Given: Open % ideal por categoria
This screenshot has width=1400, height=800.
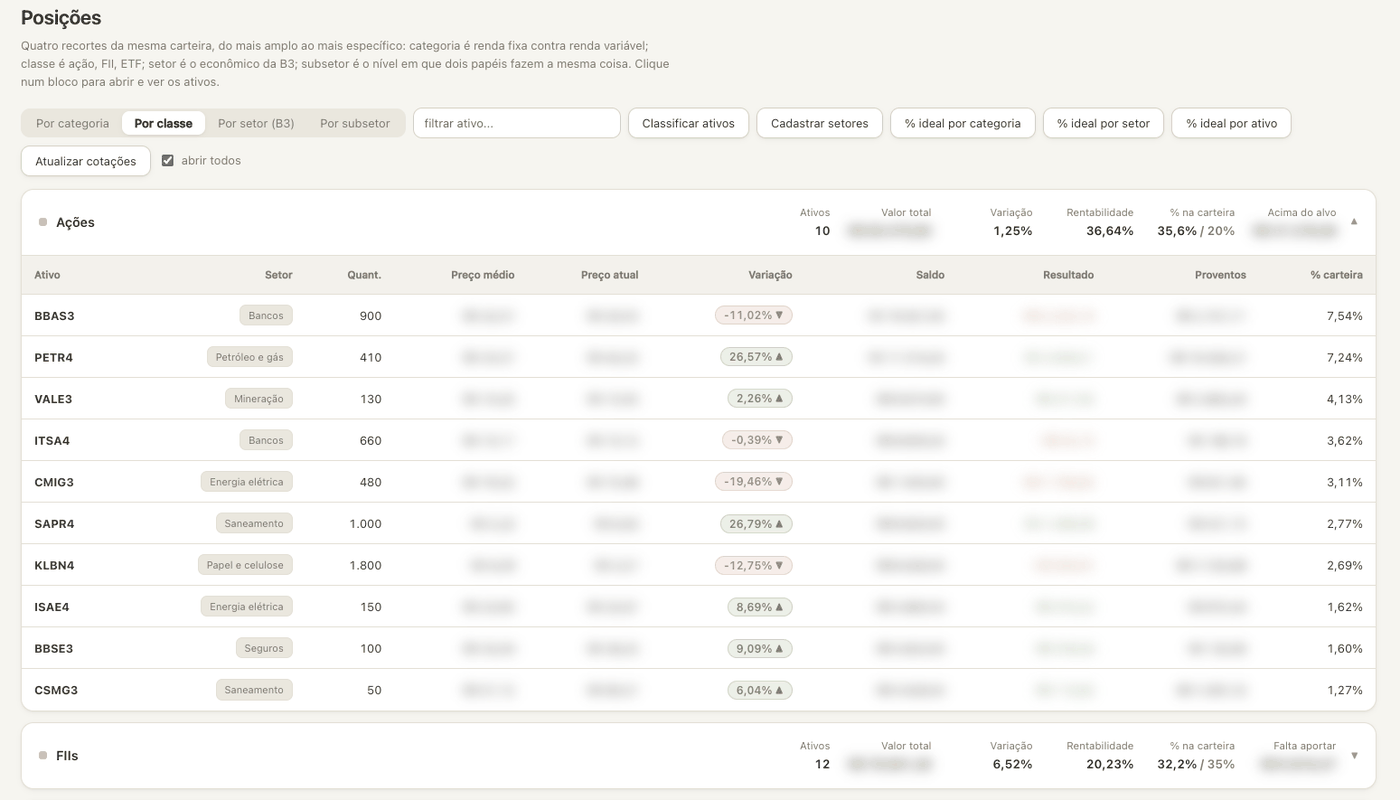Looking at the screenshot, I should (963, 123).
